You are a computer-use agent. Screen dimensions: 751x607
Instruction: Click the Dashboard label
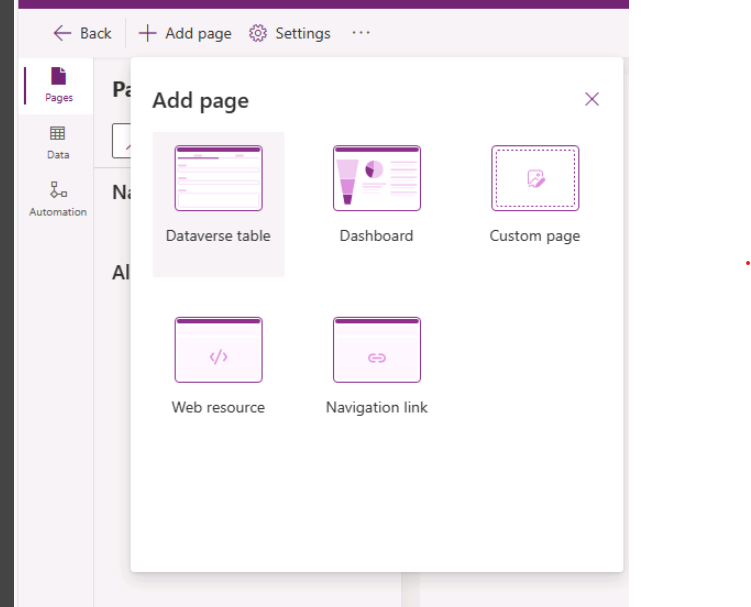click(376, 236)
